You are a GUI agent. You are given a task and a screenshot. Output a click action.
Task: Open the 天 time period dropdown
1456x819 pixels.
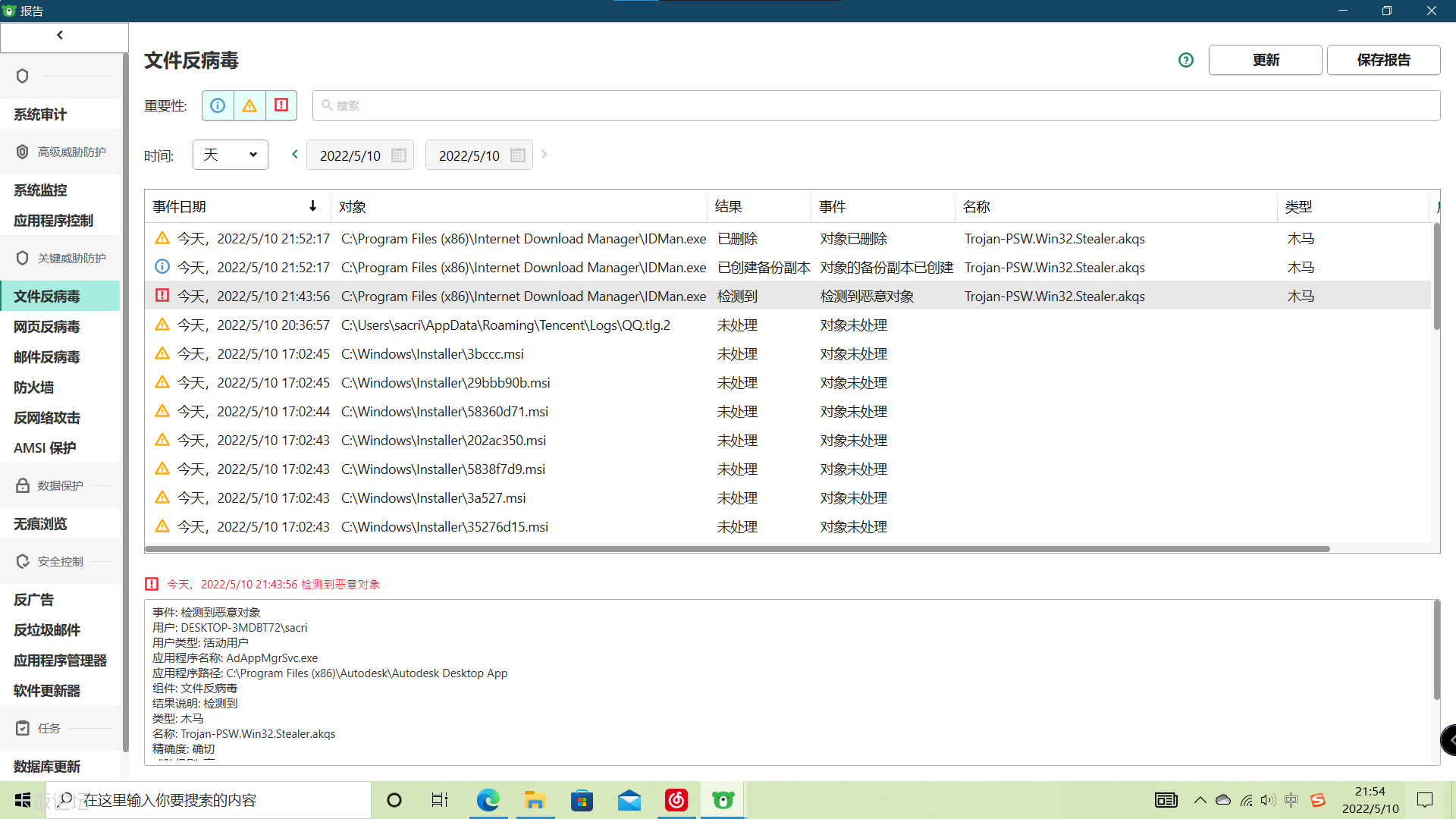[x=231, y=155]
